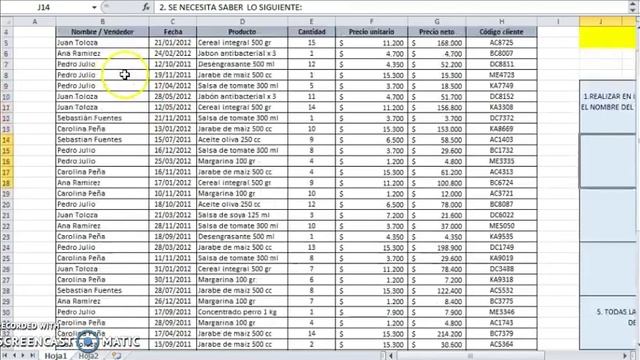Select cell 'Jabon antibacterial x 3' in row 6
This screenshot has height=360, width=640.
[242, 53]
